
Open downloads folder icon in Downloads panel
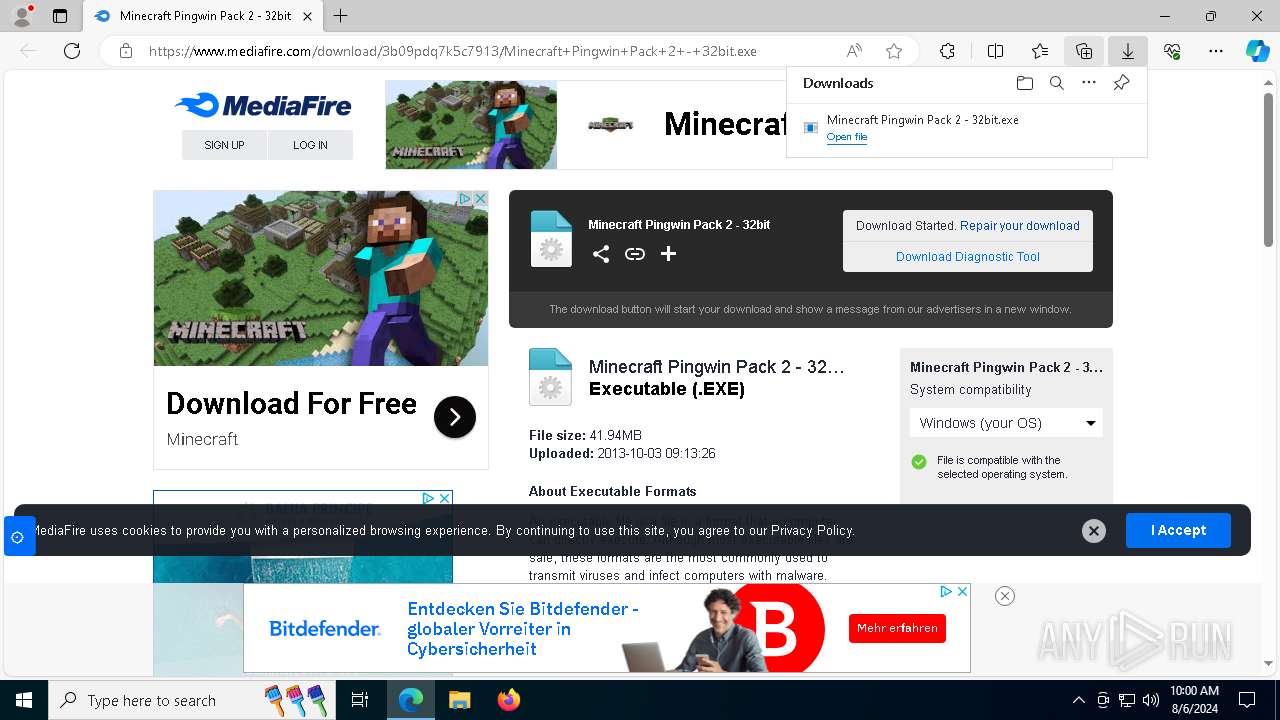(1025, 83)
